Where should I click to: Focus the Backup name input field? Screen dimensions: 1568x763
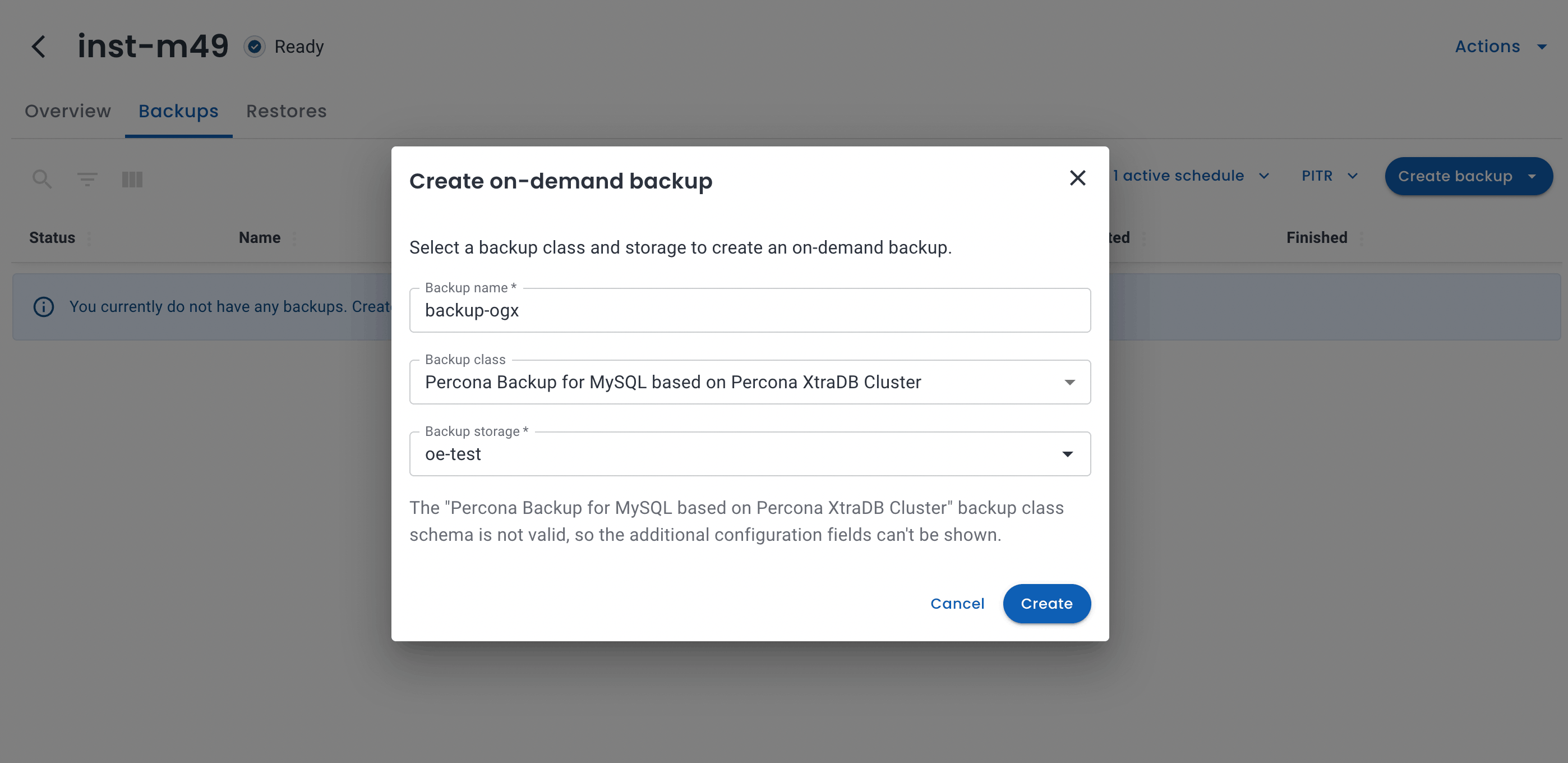coord(749,310)
